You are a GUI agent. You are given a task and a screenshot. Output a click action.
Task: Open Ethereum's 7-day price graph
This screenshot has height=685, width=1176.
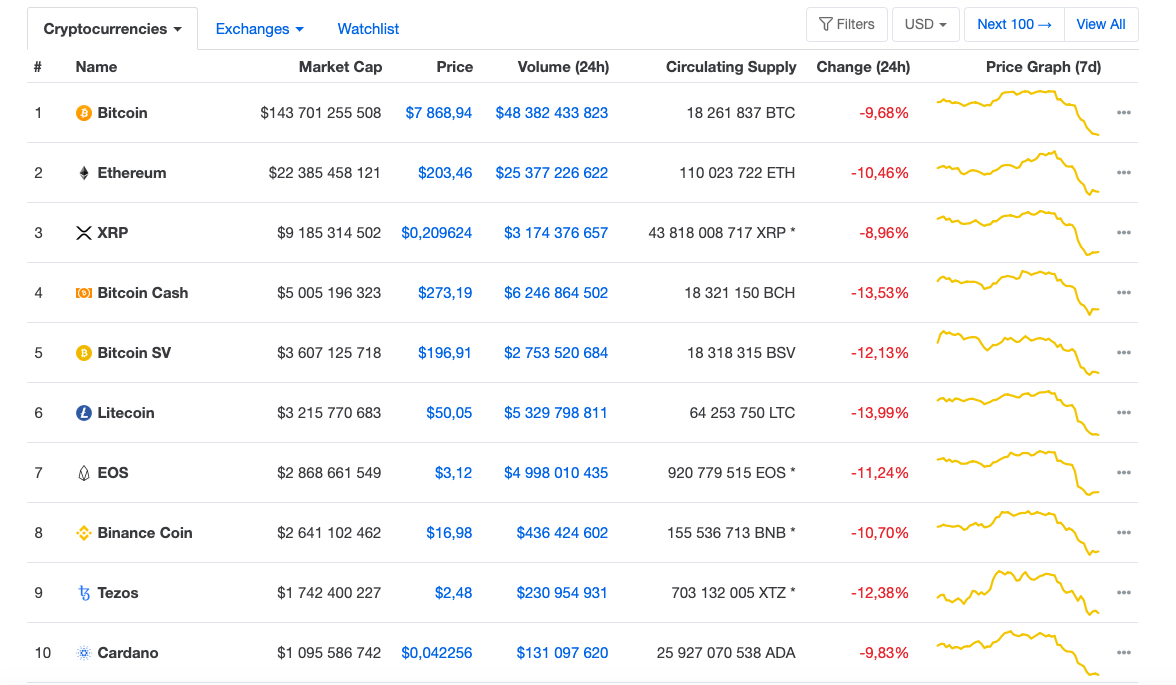tap(1018, 172)
